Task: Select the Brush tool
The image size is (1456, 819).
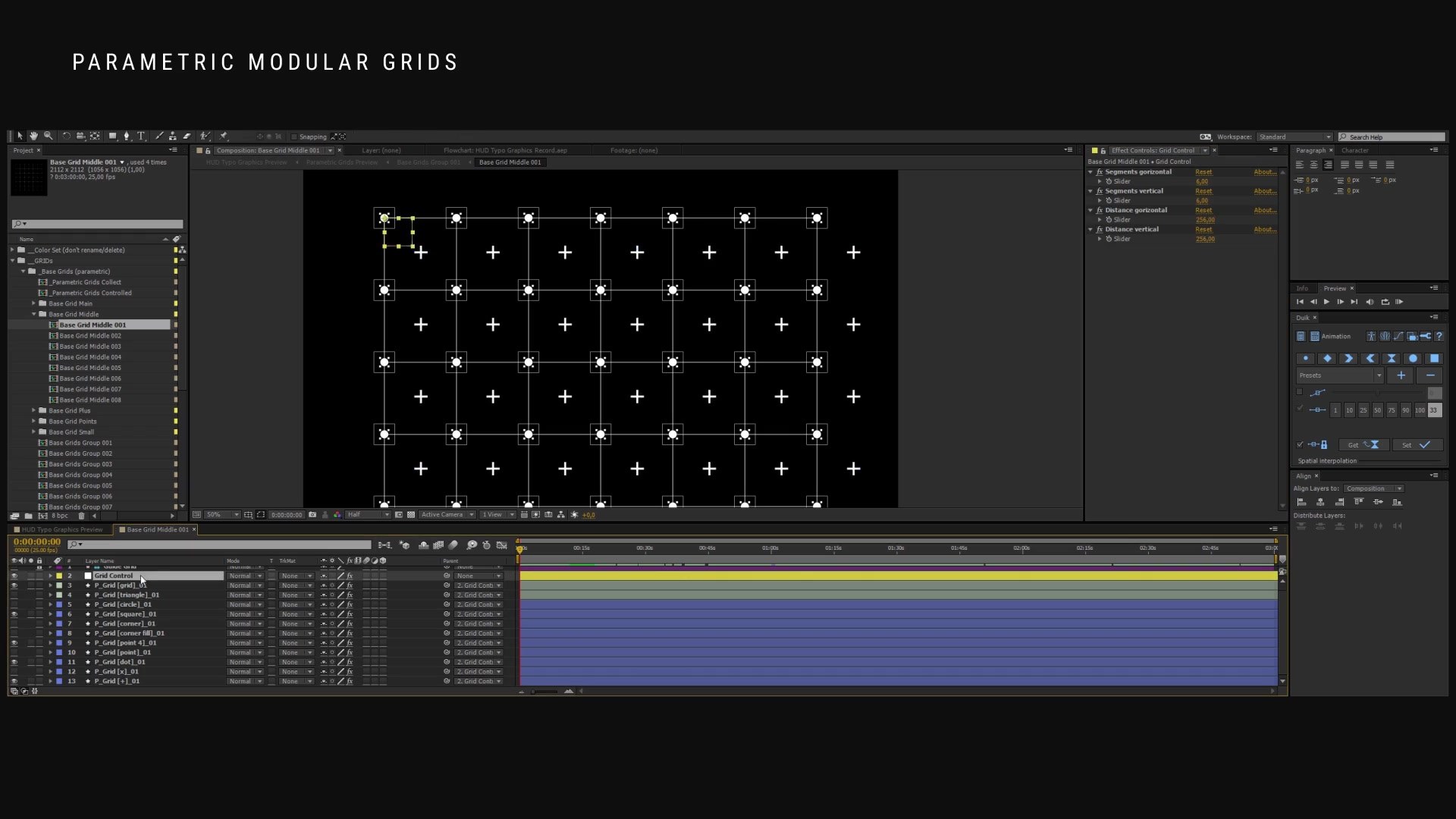Action: pyautogui.click(x=158, y=136)
